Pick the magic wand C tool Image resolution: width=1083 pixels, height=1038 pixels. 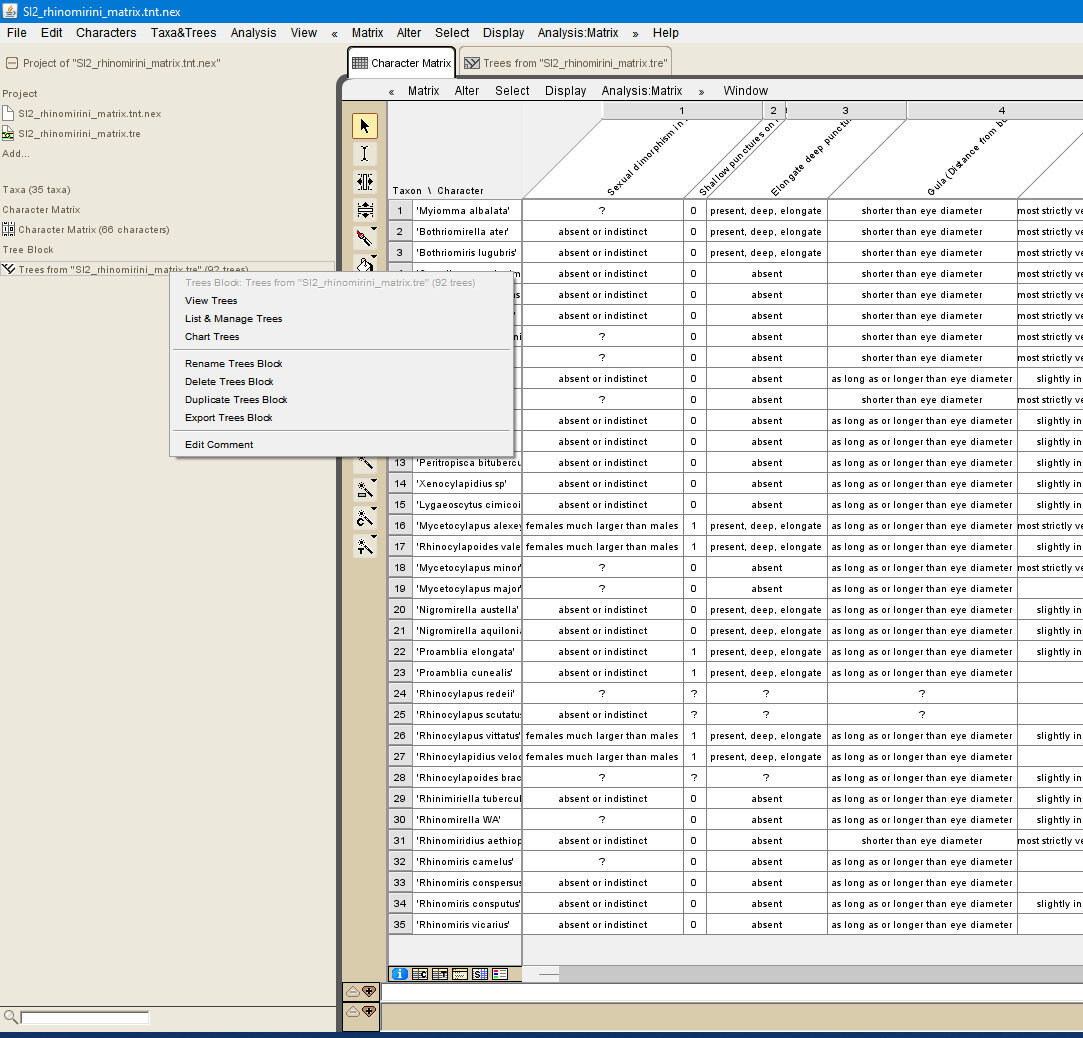[363, 518]
